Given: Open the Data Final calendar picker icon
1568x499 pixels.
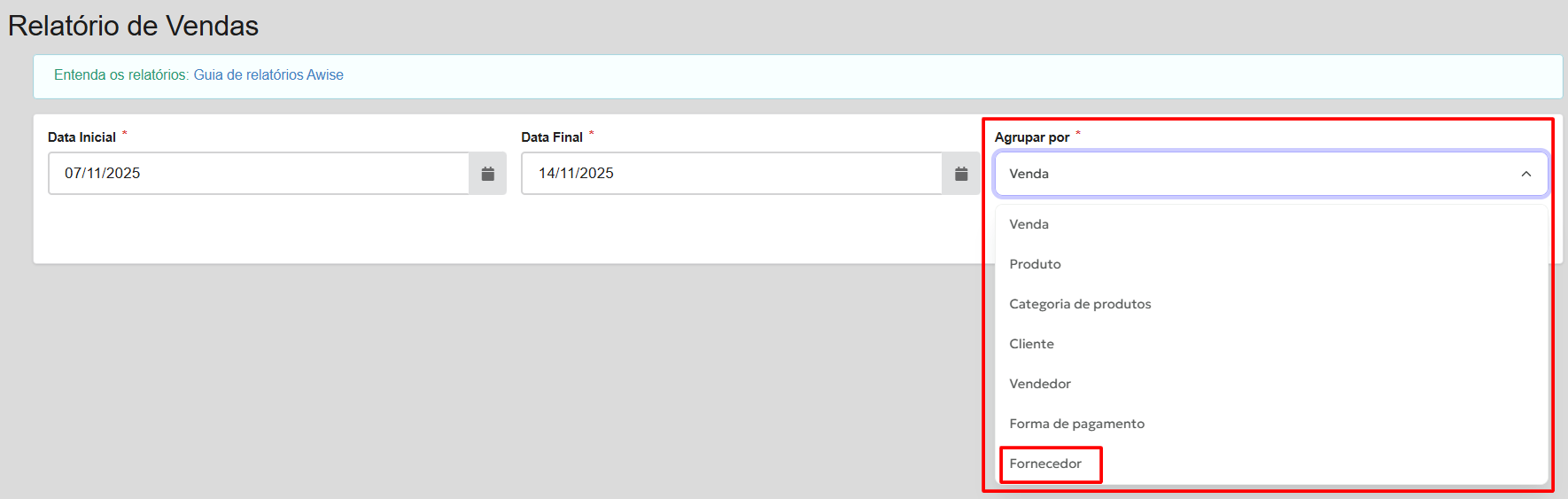Looking at the screenshot, I should (961, 174).
